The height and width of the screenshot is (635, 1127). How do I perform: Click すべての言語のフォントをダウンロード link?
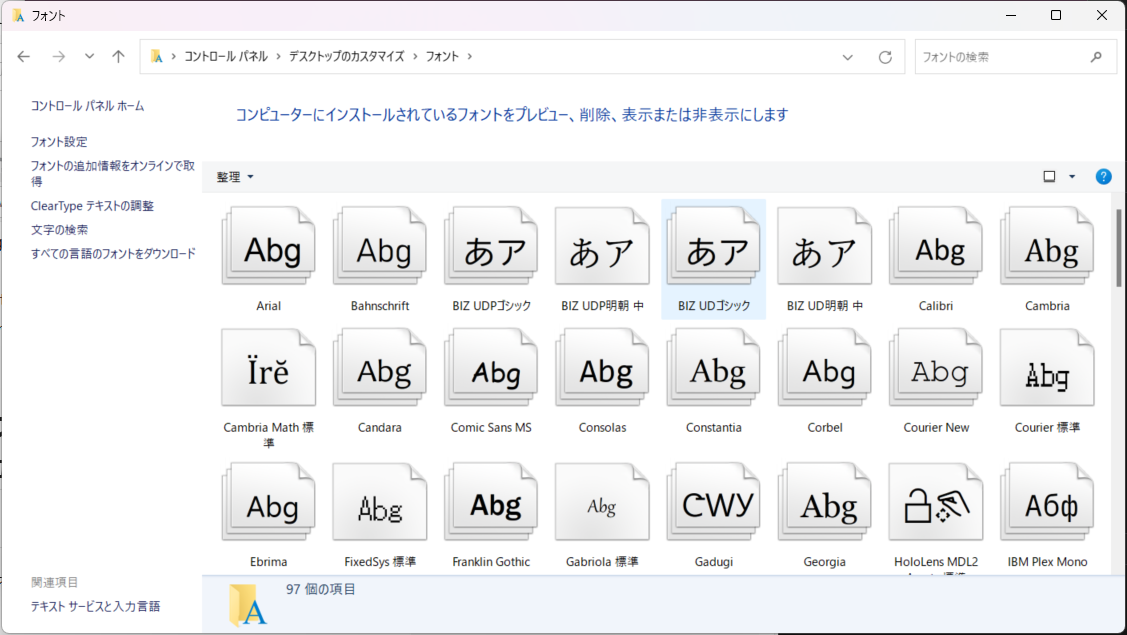coord(113,253)
